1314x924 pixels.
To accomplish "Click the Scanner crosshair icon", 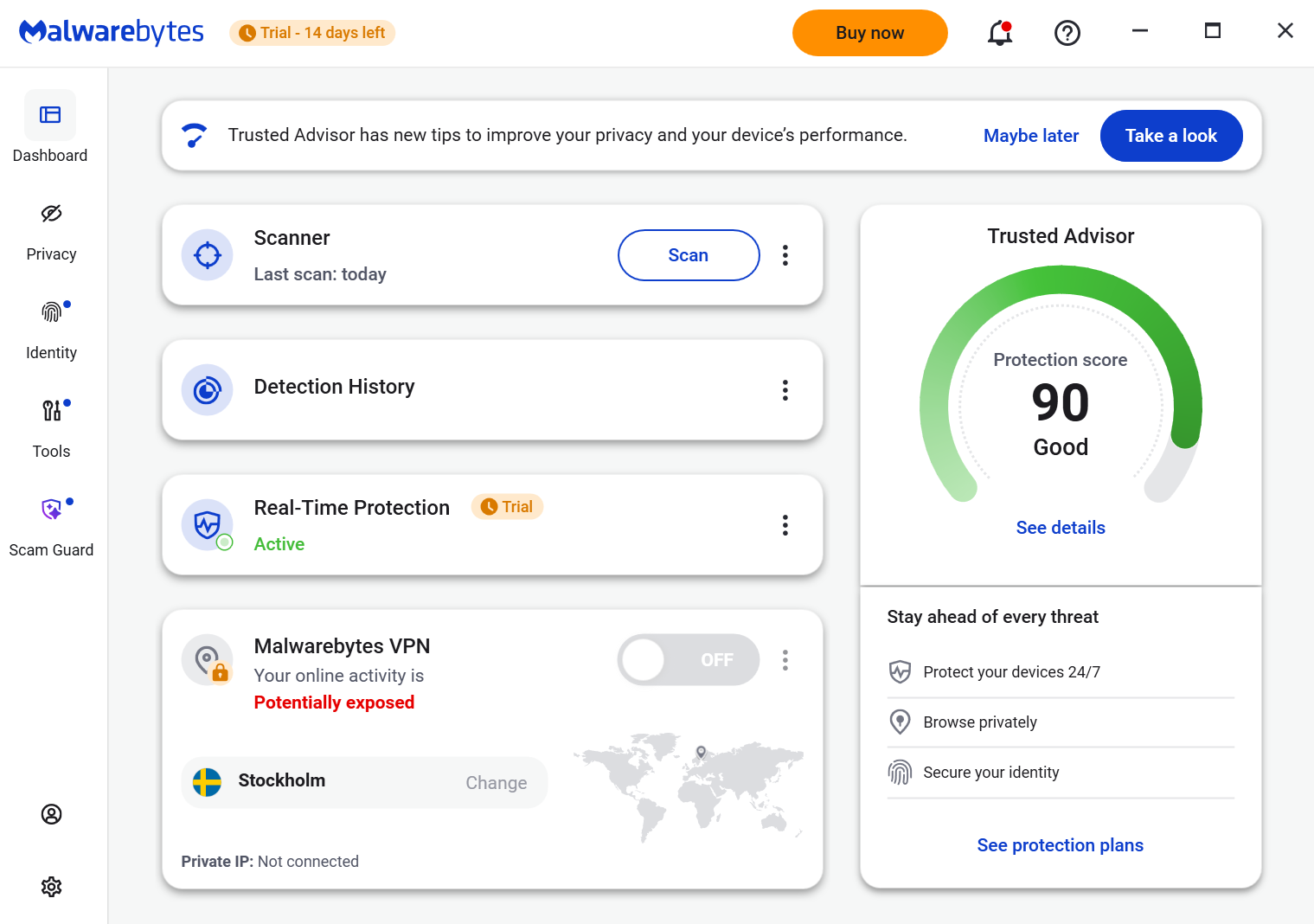I will pyautogui.click(x=207, y=255).
